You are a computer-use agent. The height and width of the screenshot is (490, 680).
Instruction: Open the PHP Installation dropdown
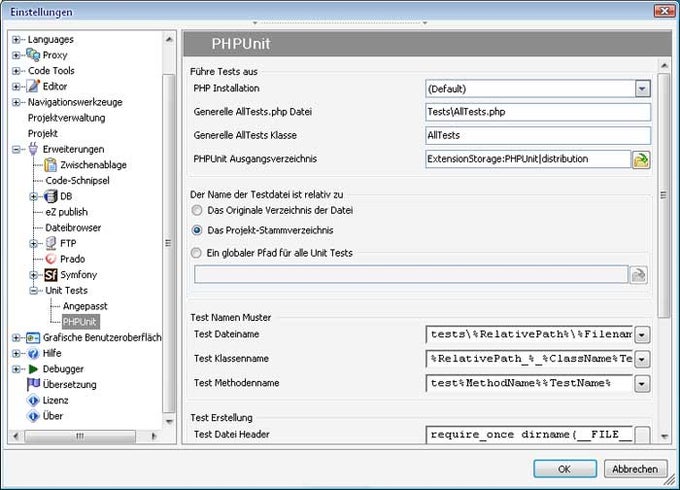[642, 89]
